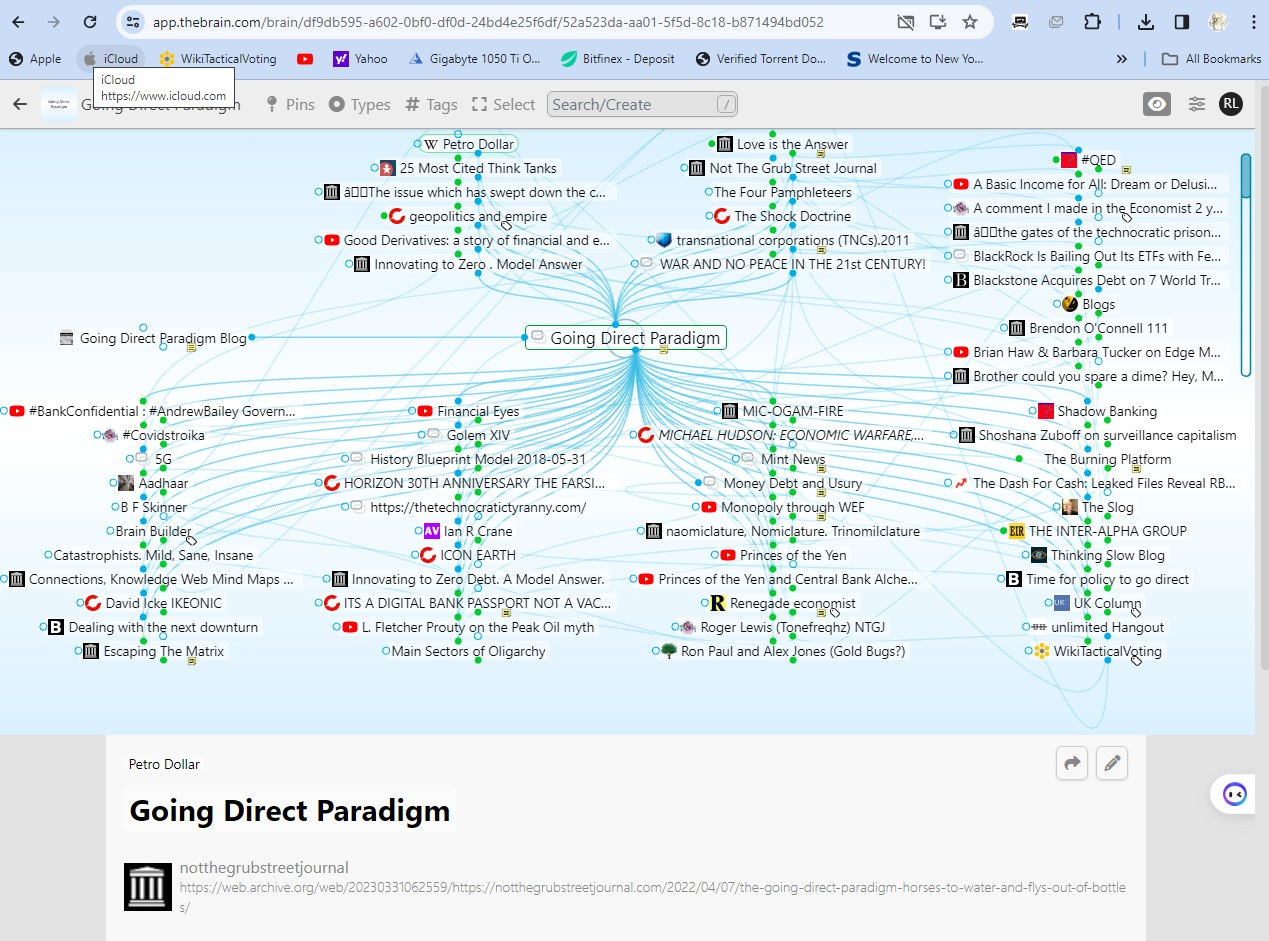Viewport: 1269px width, 941px height.
Task: Activate the Select tool
Action: click(503, 104)
